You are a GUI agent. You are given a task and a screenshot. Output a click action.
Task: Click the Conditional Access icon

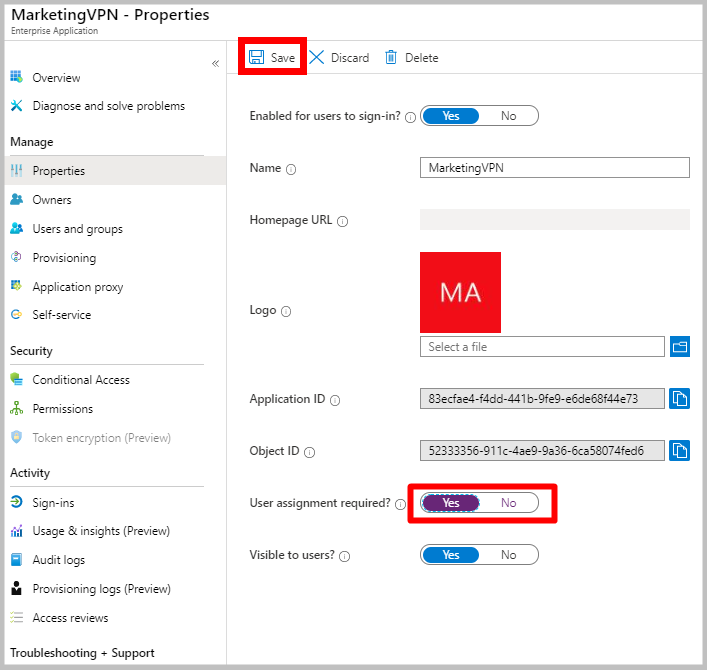coord(17,379)
